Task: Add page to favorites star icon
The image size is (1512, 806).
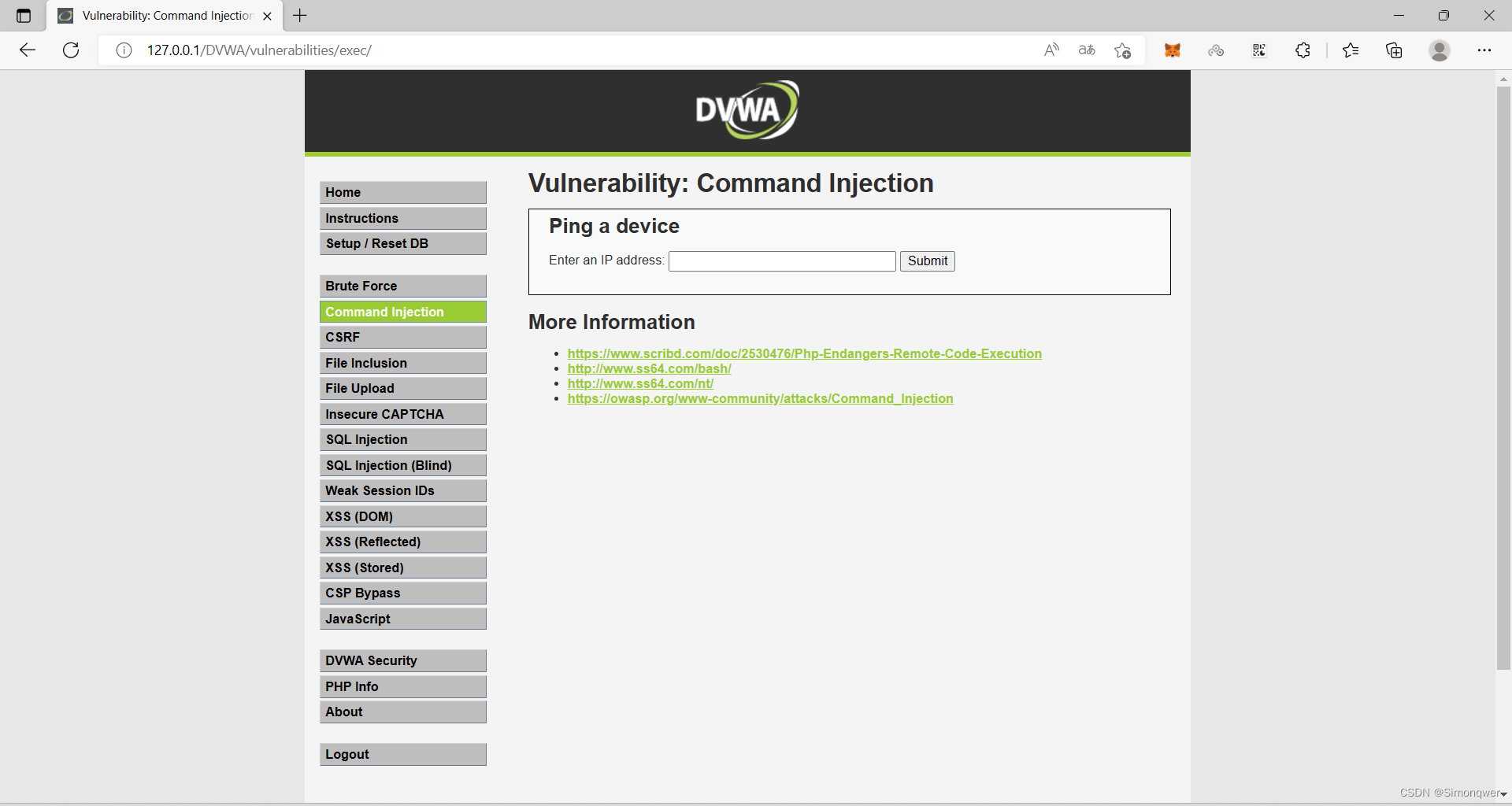Action: point(1122,50)
